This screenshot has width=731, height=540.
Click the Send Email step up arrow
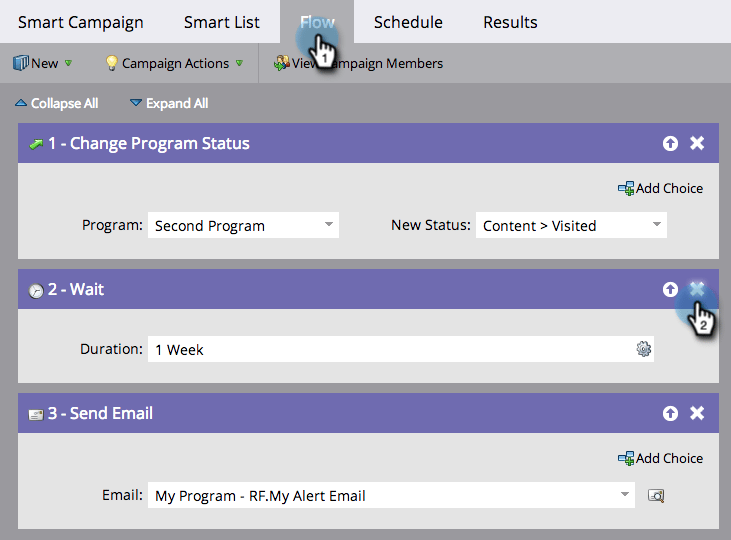pos(670,414)
